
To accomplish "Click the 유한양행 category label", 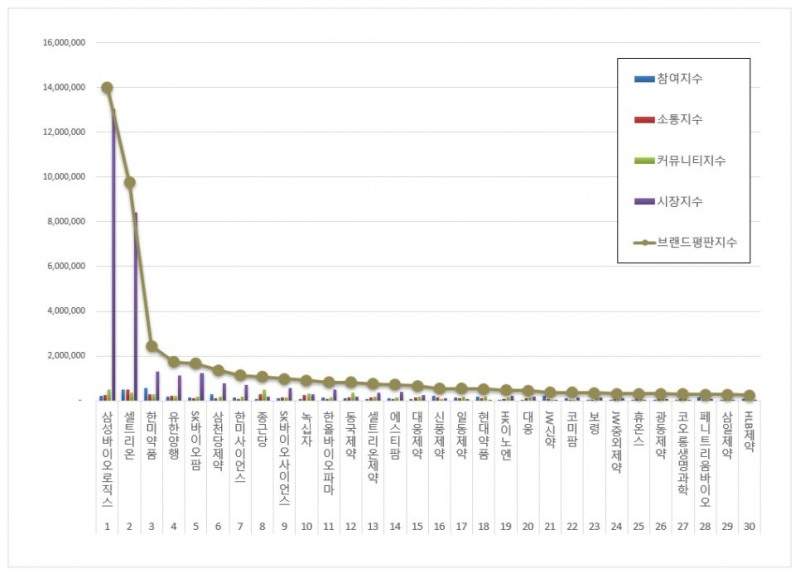I will click(x=173, y=435).
